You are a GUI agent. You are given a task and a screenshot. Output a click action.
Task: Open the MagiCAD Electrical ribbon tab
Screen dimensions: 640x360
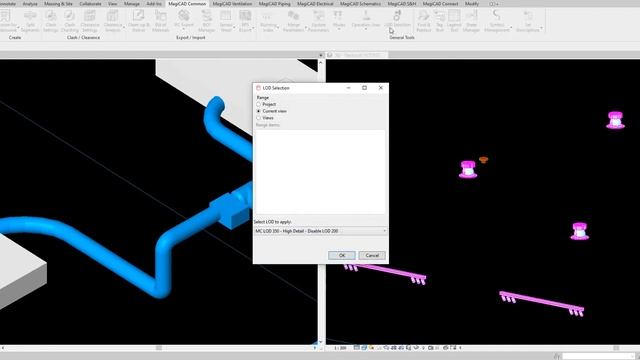[x=315, y=4]
